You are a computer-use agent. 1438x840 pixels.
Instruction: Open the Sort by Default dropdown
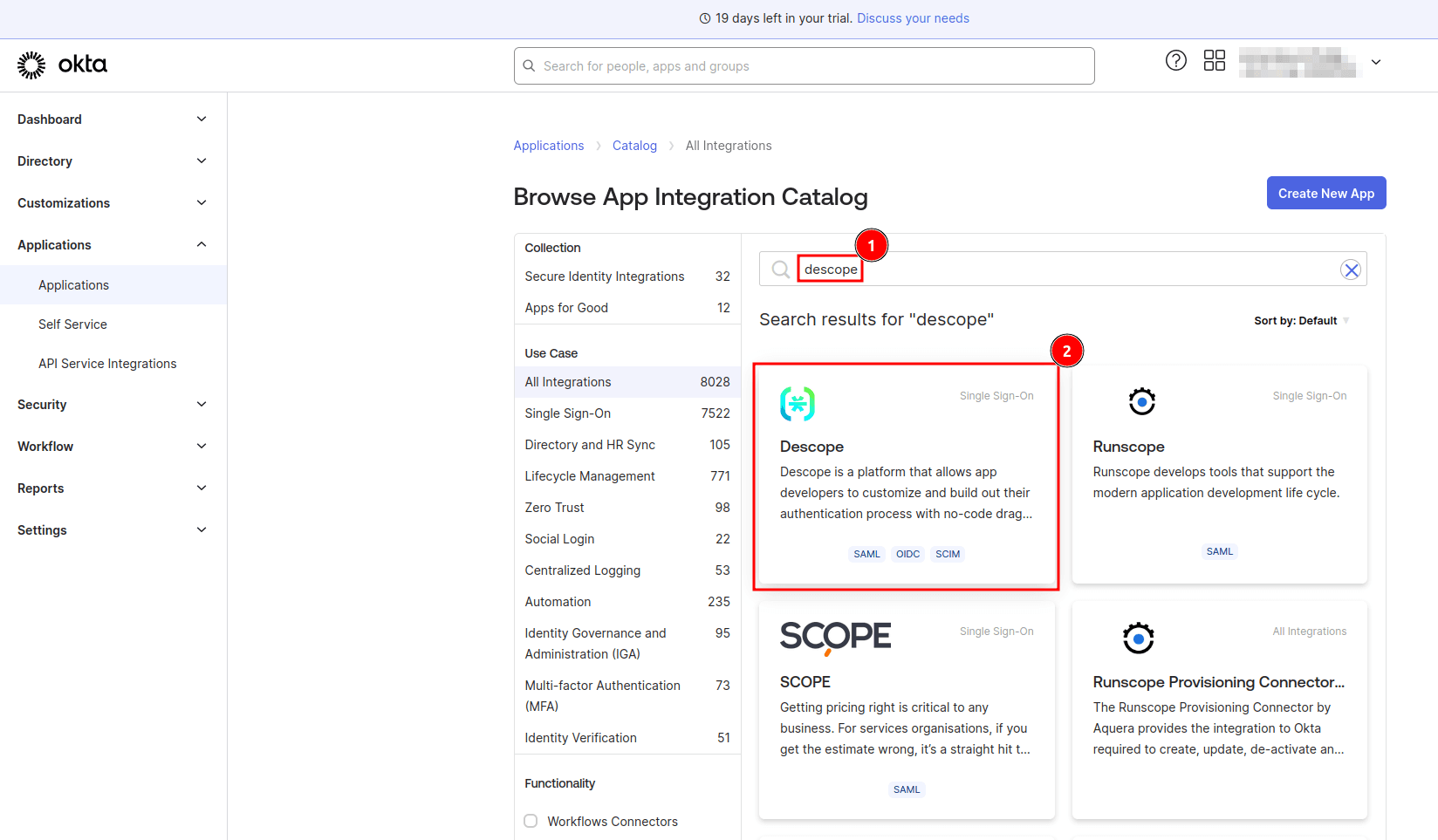tap(1301, 321)
